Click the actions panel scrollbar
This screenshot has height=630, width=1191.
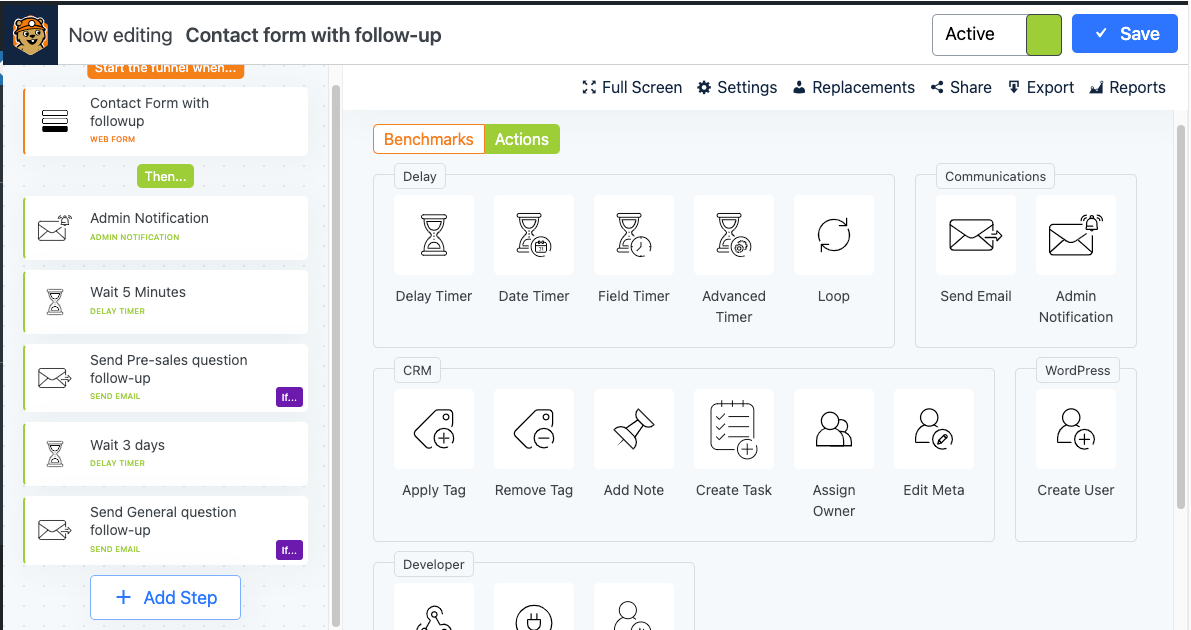click(1180, 316)
